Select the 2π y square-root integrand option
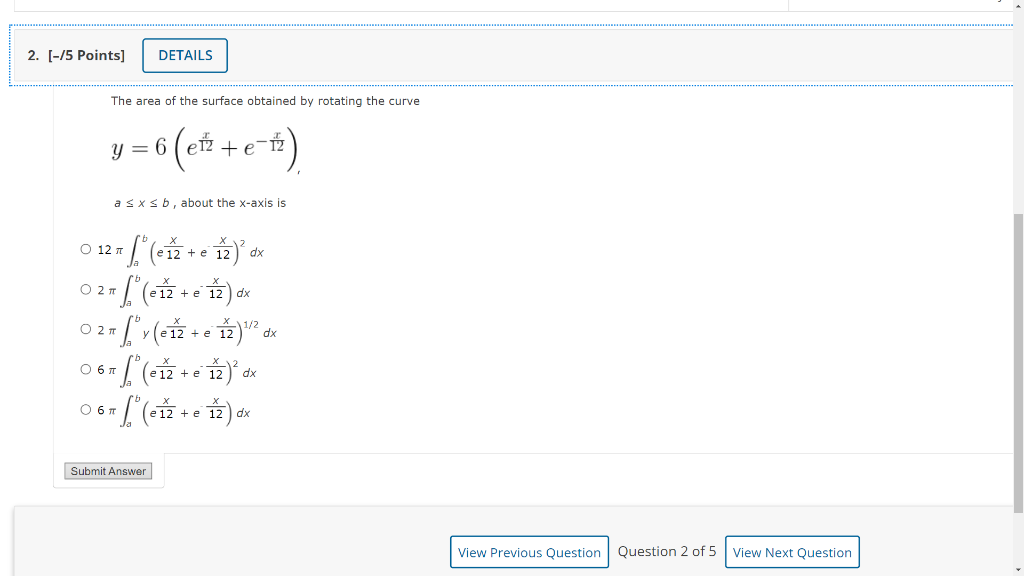This screenshot has width=1024, height=576. (86, 330)
